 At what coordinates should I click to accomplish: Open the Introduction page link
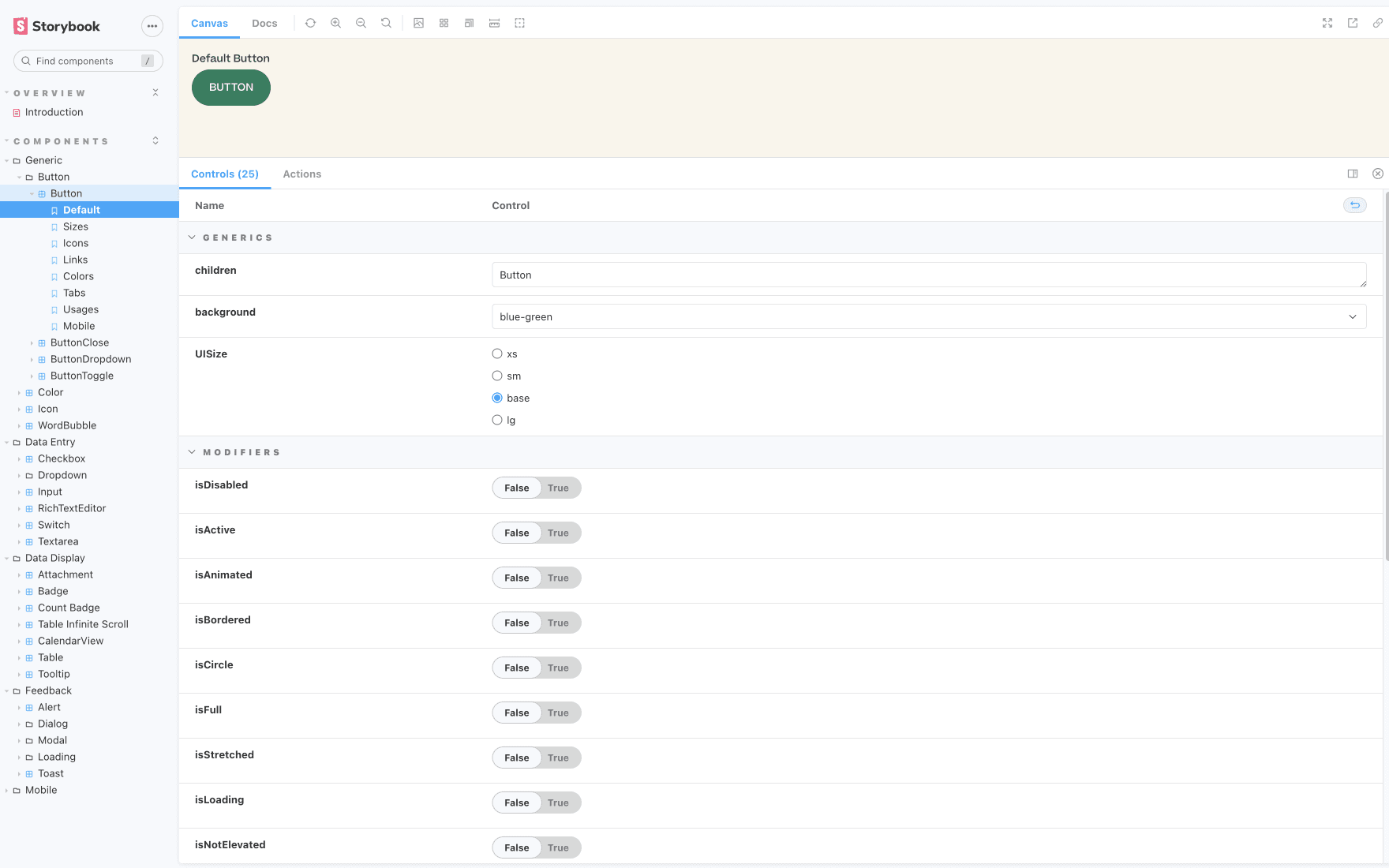pos(54,112)
